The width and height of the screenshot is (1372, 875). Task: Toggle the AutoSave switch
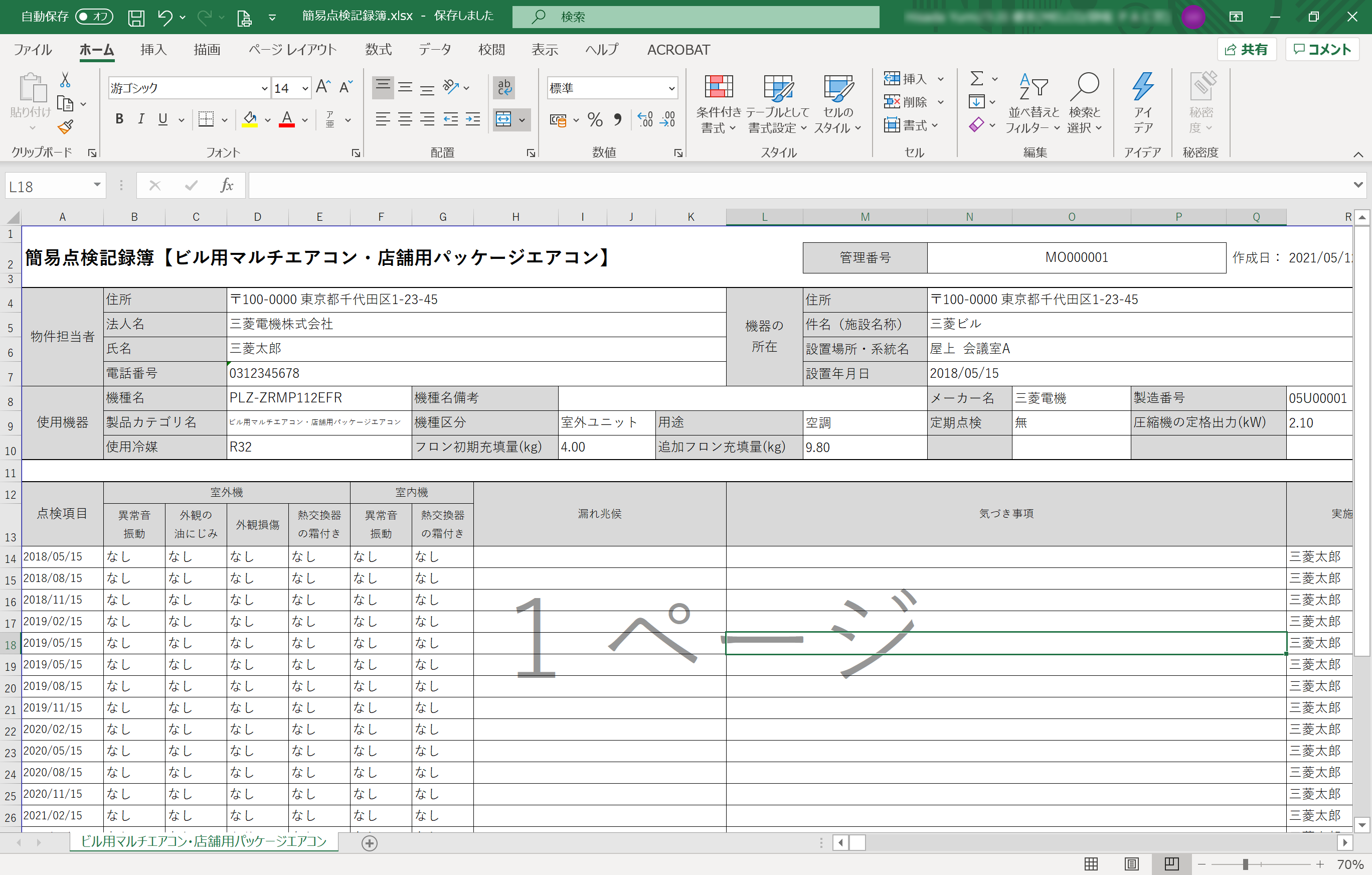coord(94,17)
